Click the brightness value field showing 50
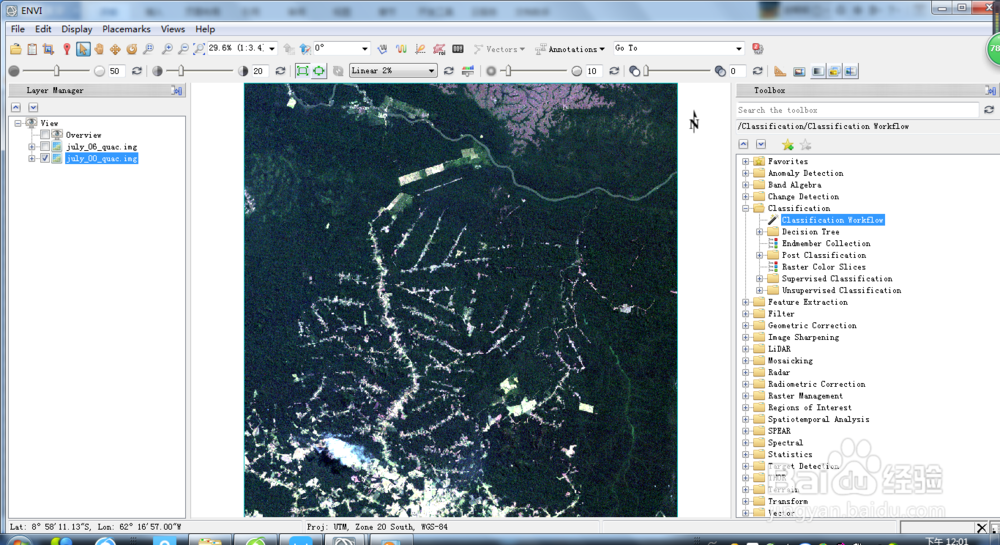The width and height of the screenshot is (1000, 545). [x=115, y=71]
